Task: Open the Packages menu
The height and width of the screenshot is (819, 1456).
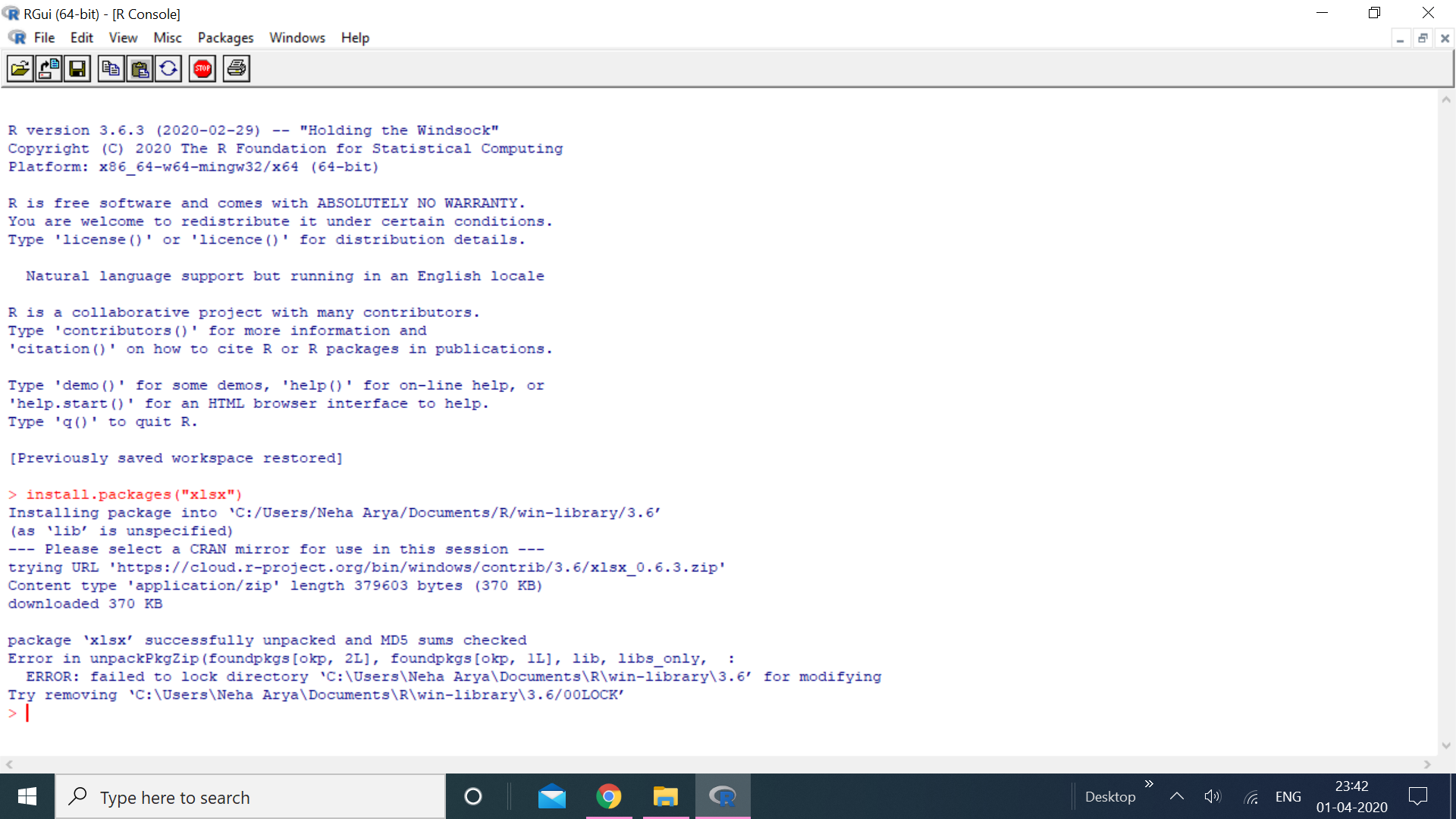Action: tap(225, 38)
